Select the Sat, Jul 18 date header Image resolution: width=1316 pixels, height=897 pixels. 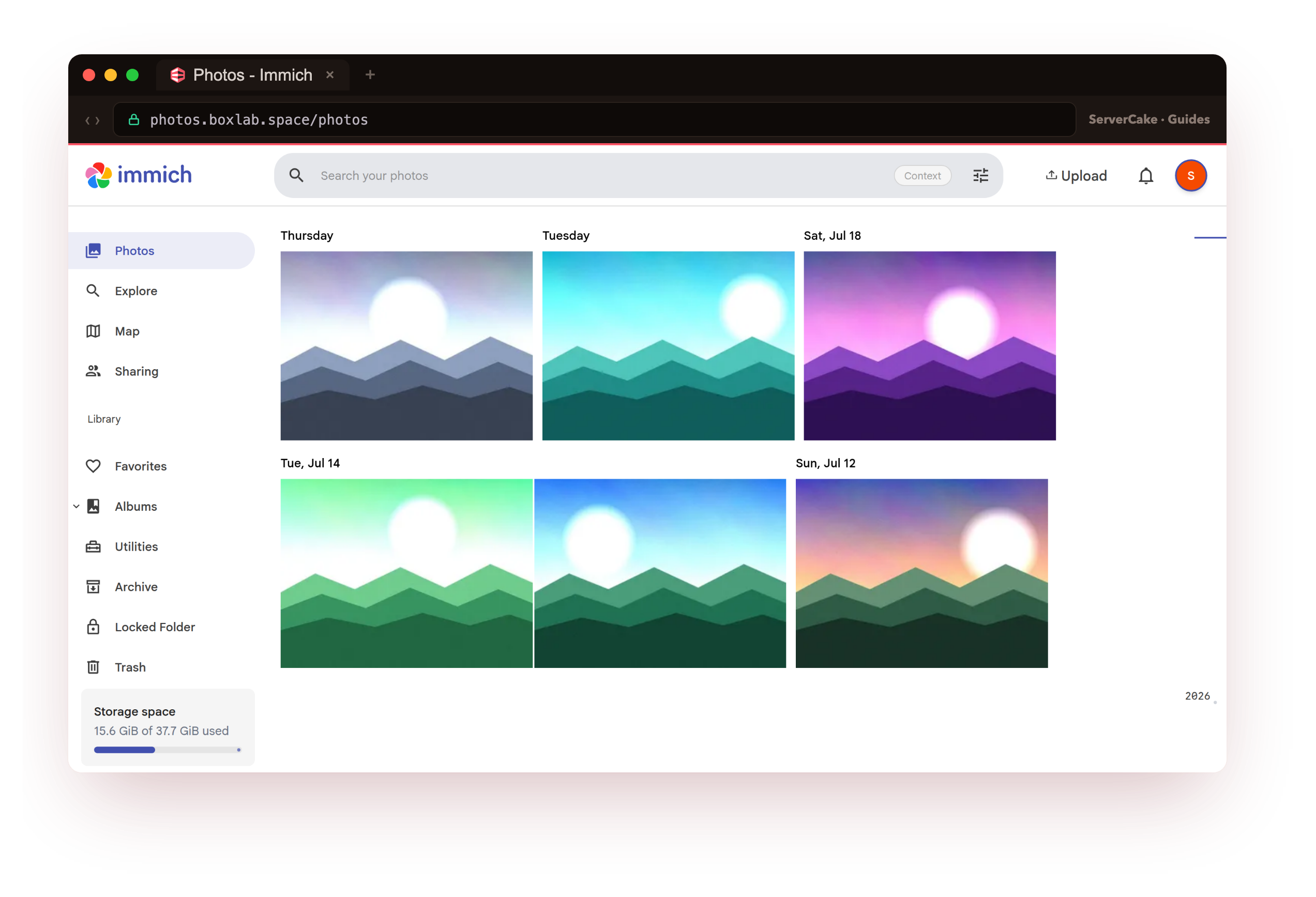click(x=832, y=236)
